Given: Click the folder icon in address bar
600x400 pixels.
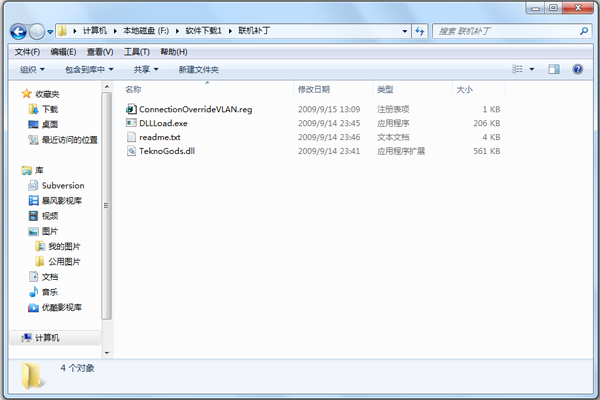Looking at the screenshot, I should [62, 31].
